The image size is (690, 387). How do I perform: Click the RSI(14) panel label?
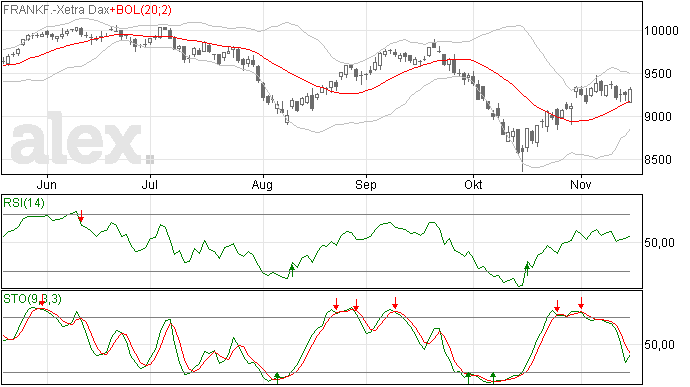coord(24,203)
